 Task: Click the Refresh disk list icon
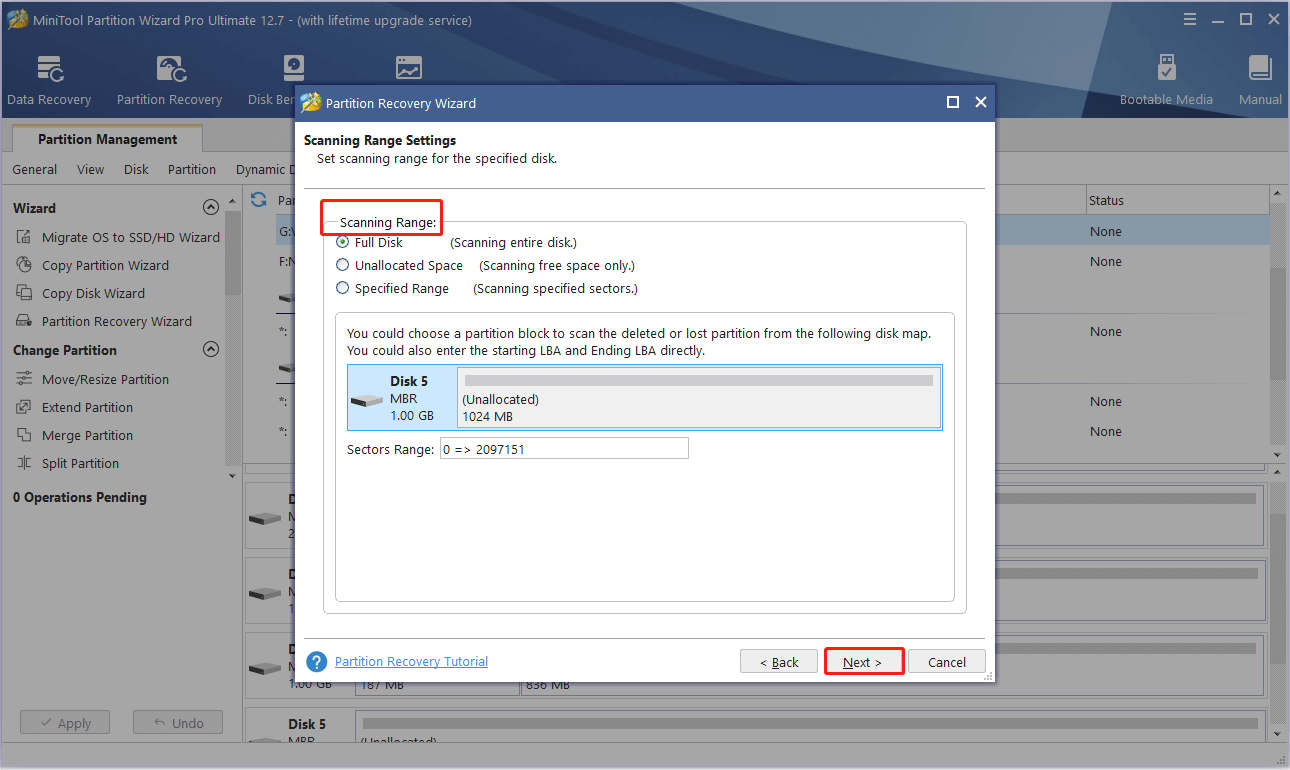tap(259, 200)
